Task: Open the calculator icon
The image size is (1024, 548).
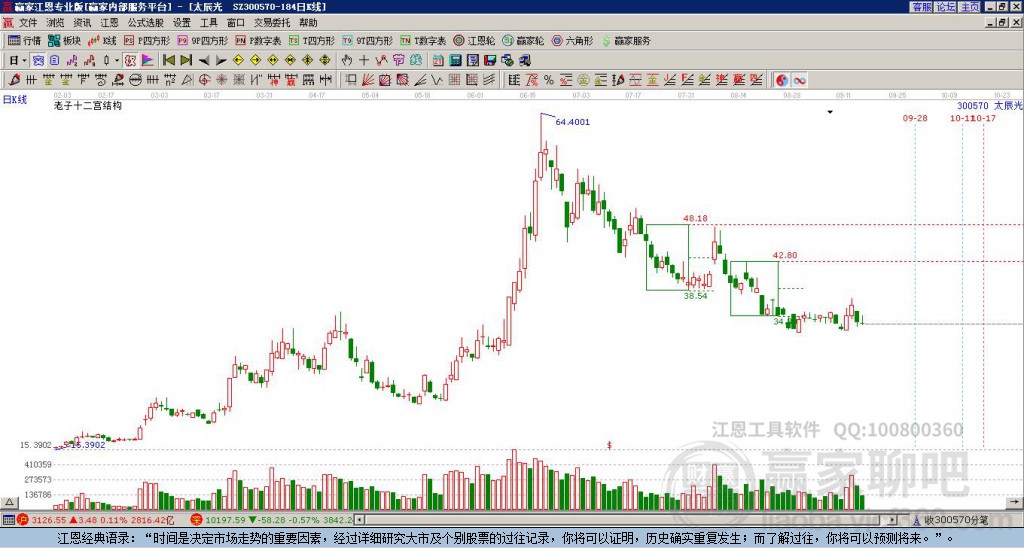Action: tap(456, 61)
